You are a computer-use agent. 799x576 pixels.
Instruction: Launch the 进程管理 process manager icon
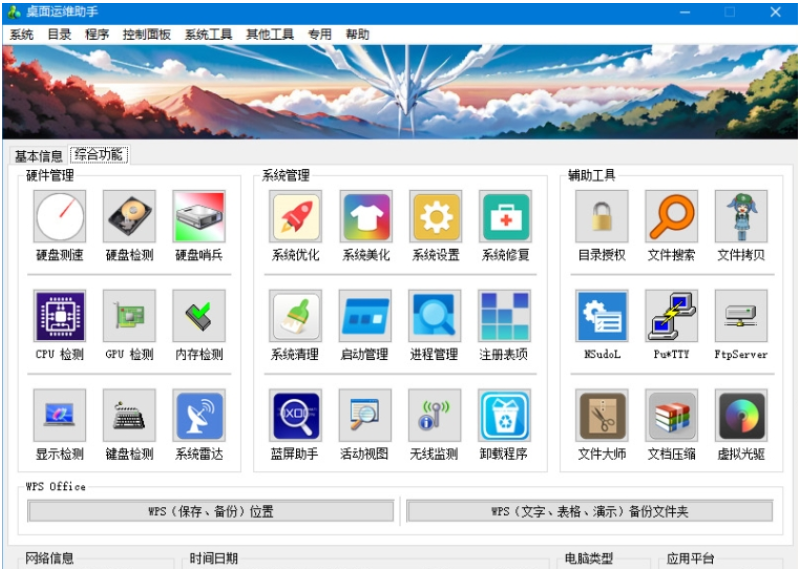point(435,316)
